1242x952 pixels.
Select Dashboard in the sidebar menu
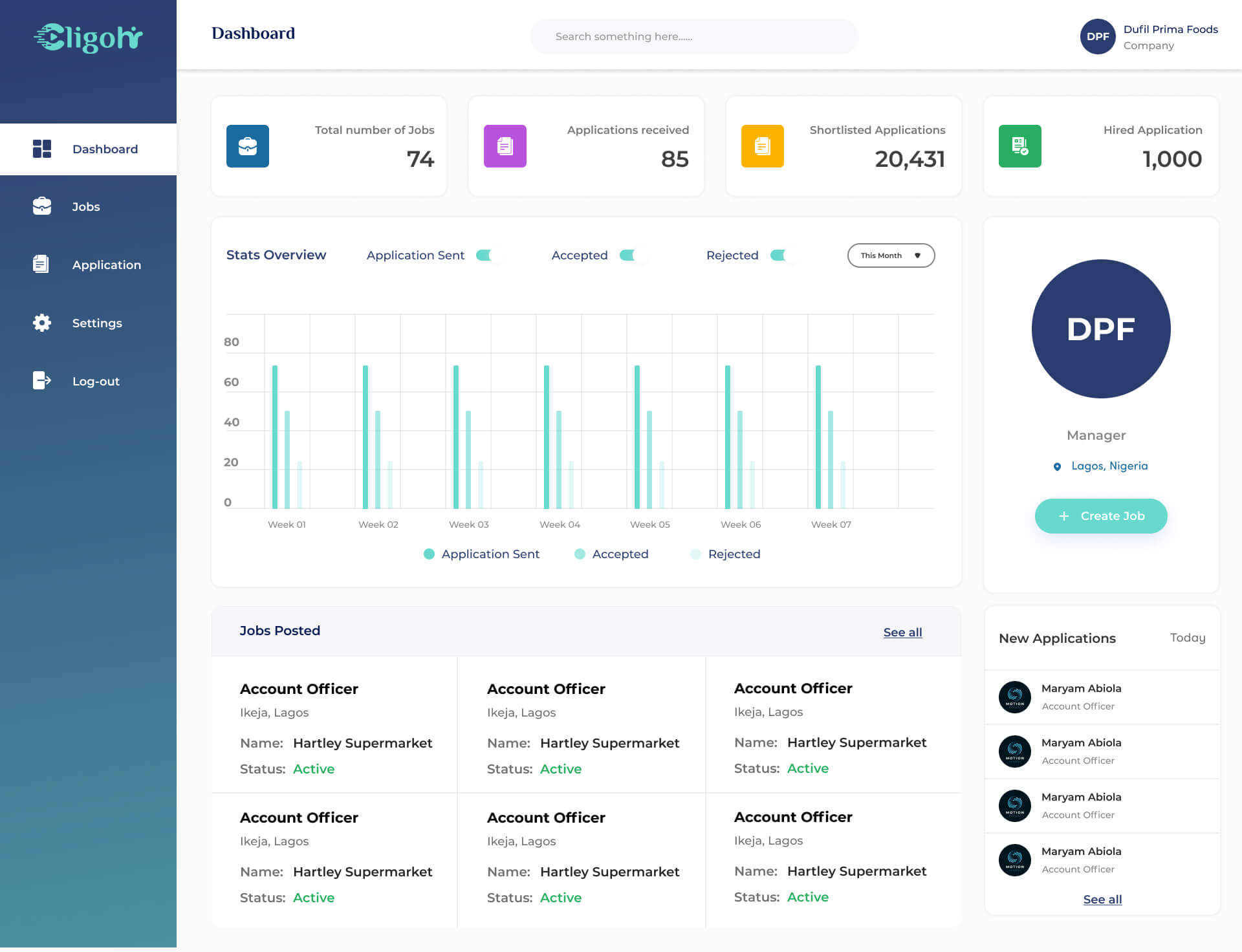[88, 149]
